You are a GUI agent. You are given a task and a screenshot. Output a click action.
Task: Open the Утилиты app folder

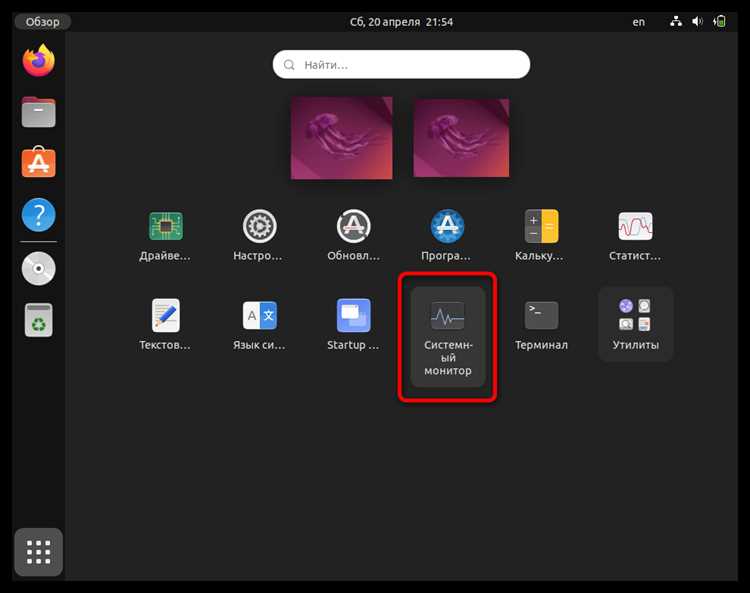(x=636, y=324)
